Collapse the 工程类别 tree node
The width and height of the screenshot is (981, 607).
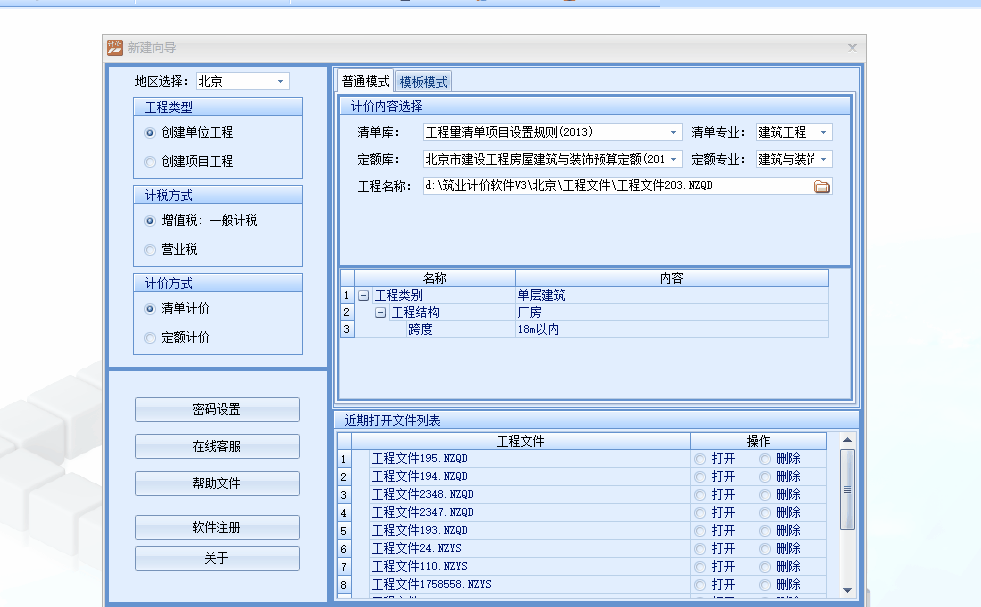tap(364, 296)
